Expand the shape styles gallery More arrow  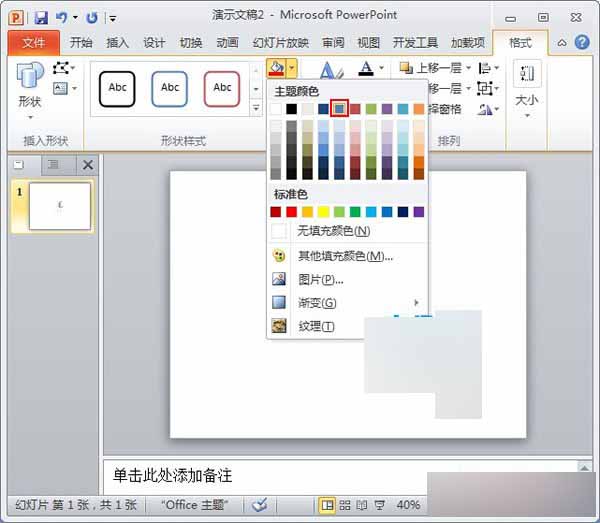point(256,109)
